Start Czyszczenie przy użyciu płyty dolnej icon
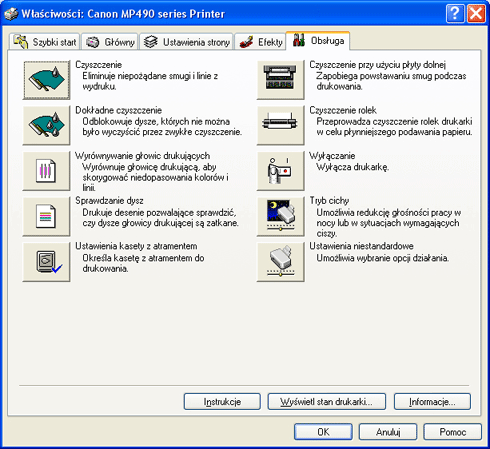This screenshot has height=449, width=490. 280,80
